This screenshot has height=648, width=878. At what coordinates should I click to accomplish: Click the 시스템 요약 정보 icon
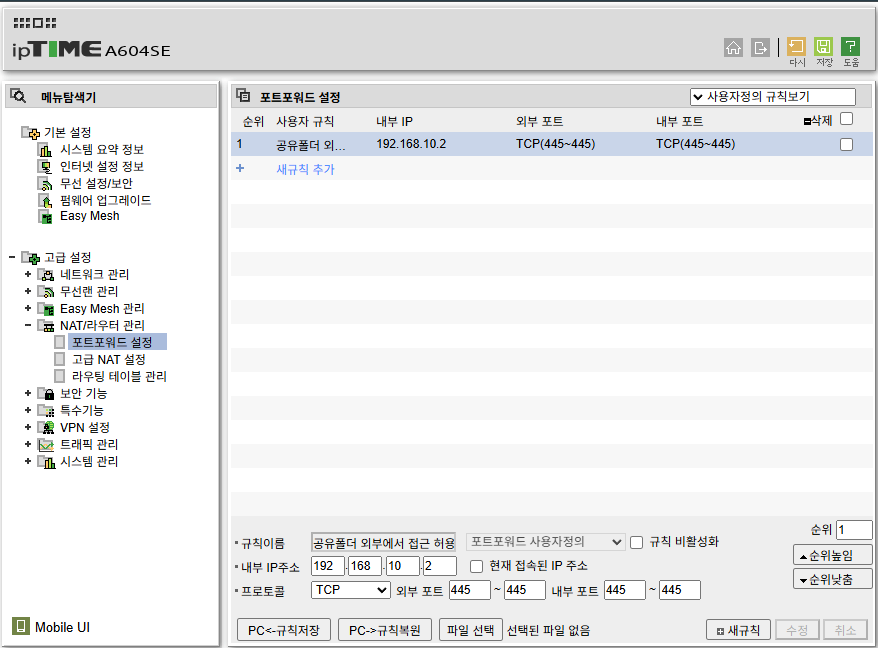[45, 150]
